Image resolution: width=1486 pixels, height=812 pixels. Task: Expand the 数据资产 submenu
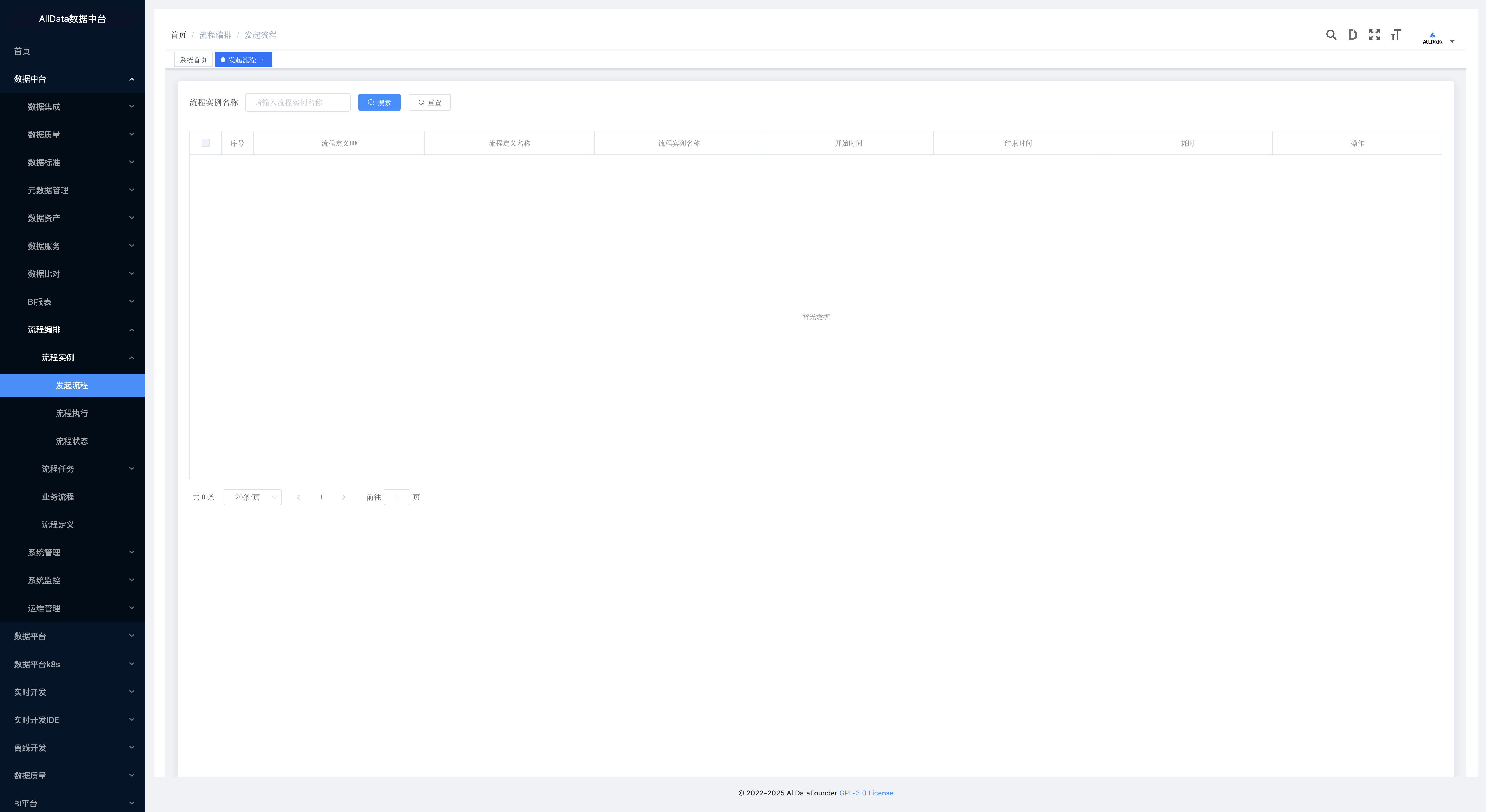[73, 218]
